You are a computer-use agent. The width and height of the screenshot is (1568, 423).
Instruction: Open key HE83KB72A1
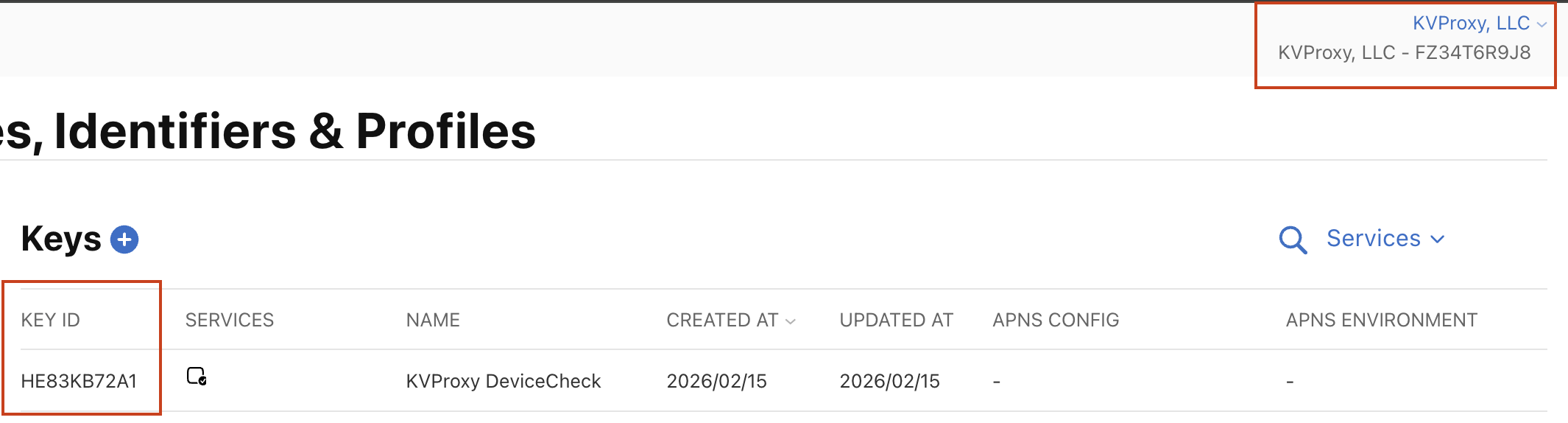pos(79,381)
